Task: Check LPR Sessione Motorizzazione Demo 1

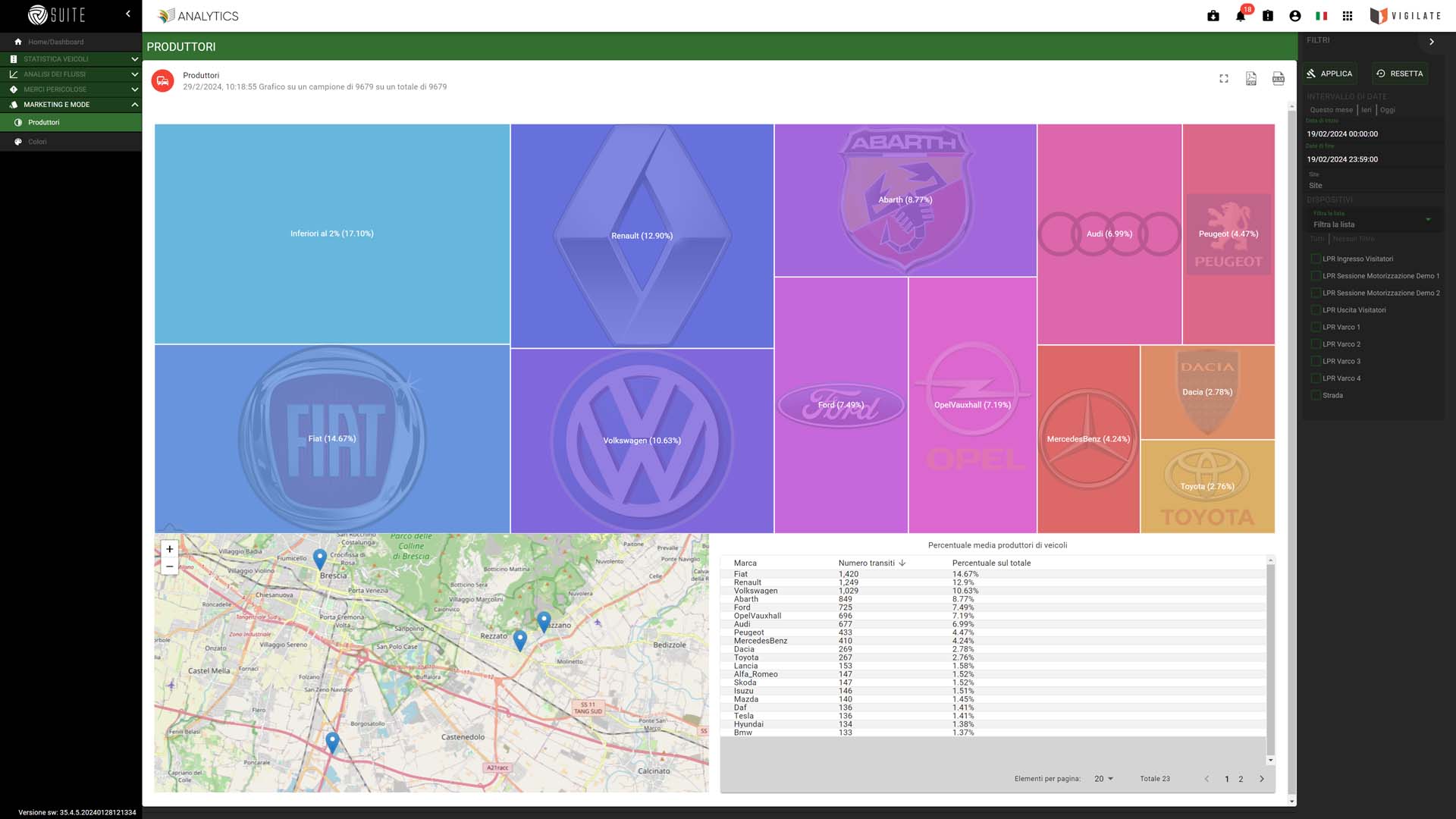Action: coord(1316,276)
